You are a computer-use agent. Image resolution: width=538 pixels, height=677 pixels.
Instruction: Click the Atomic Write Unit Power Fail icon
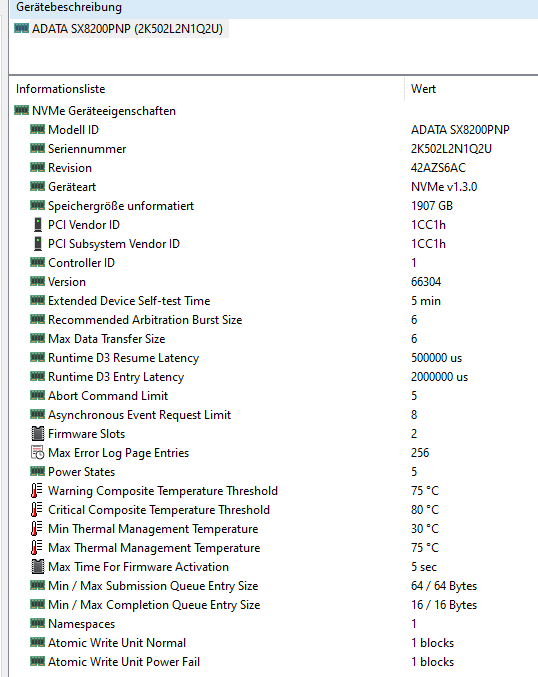(38, 661)
